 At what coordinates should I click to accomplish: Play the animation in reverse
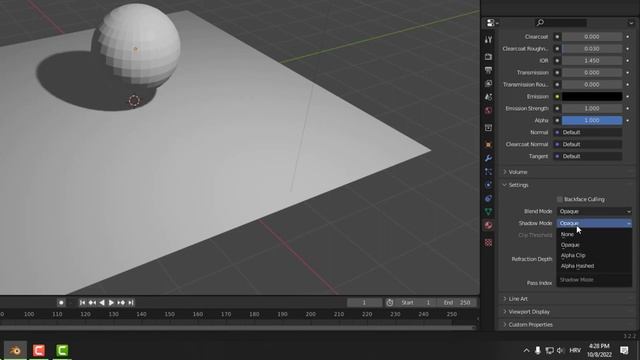coord(102,302)
